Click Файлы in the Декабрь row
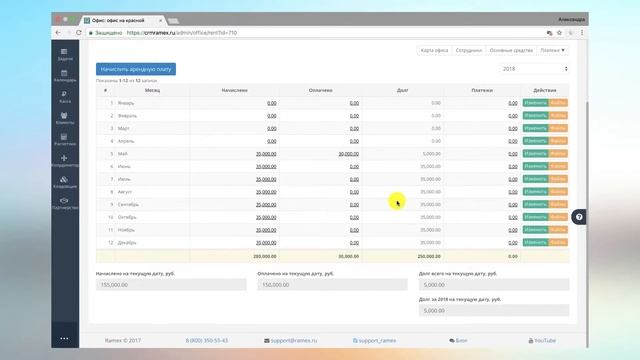Screen dimensions: 640x360 click(558, 242)
